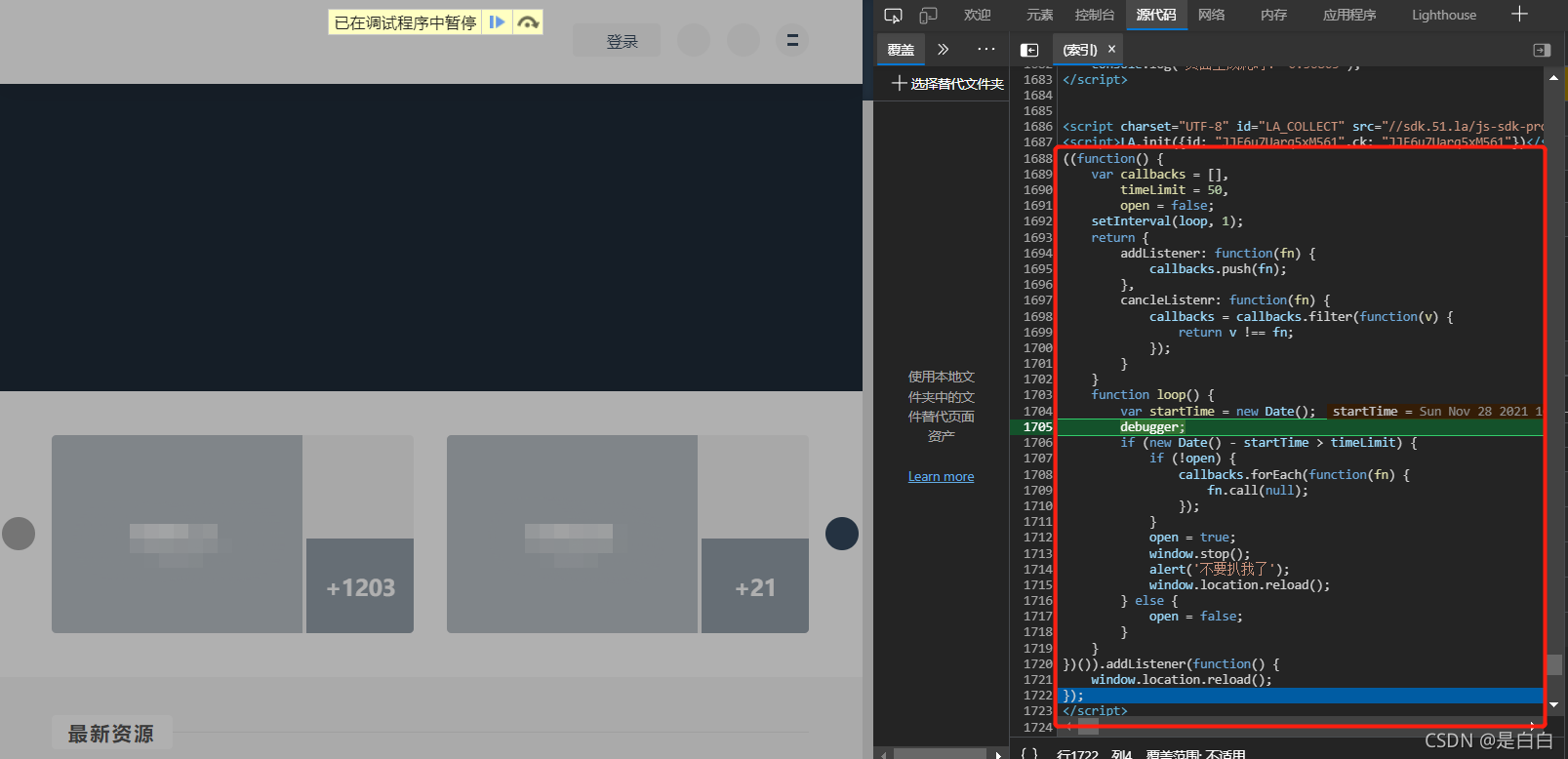Click the highlighted }); line 1722

[1300, 696]
